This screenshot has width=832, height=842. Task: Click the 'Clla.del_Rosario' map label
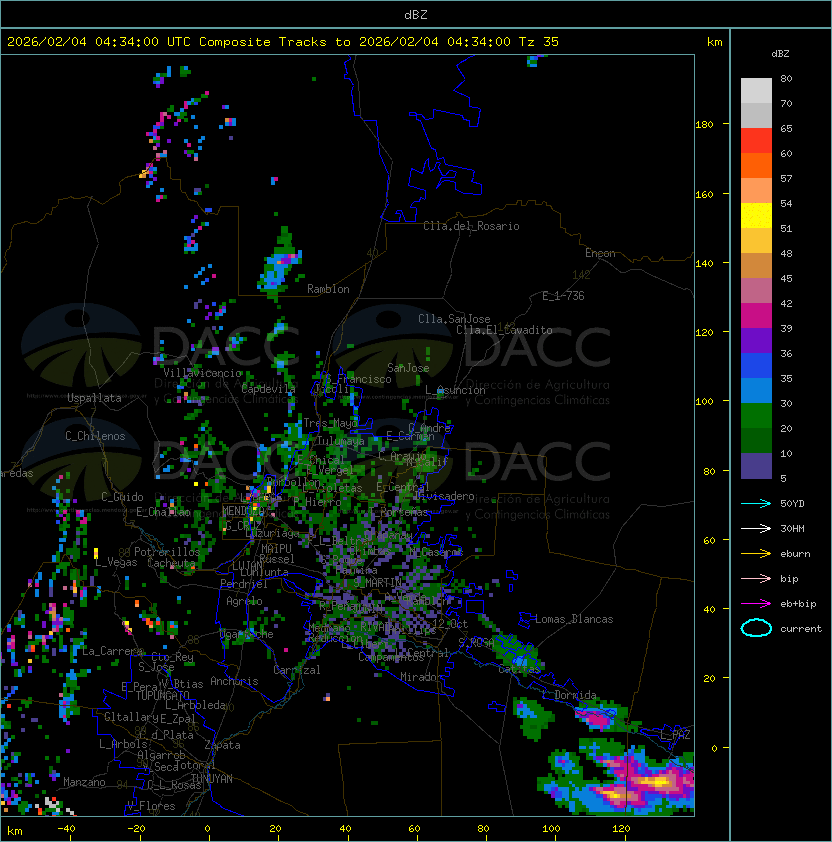click(471, 226)
